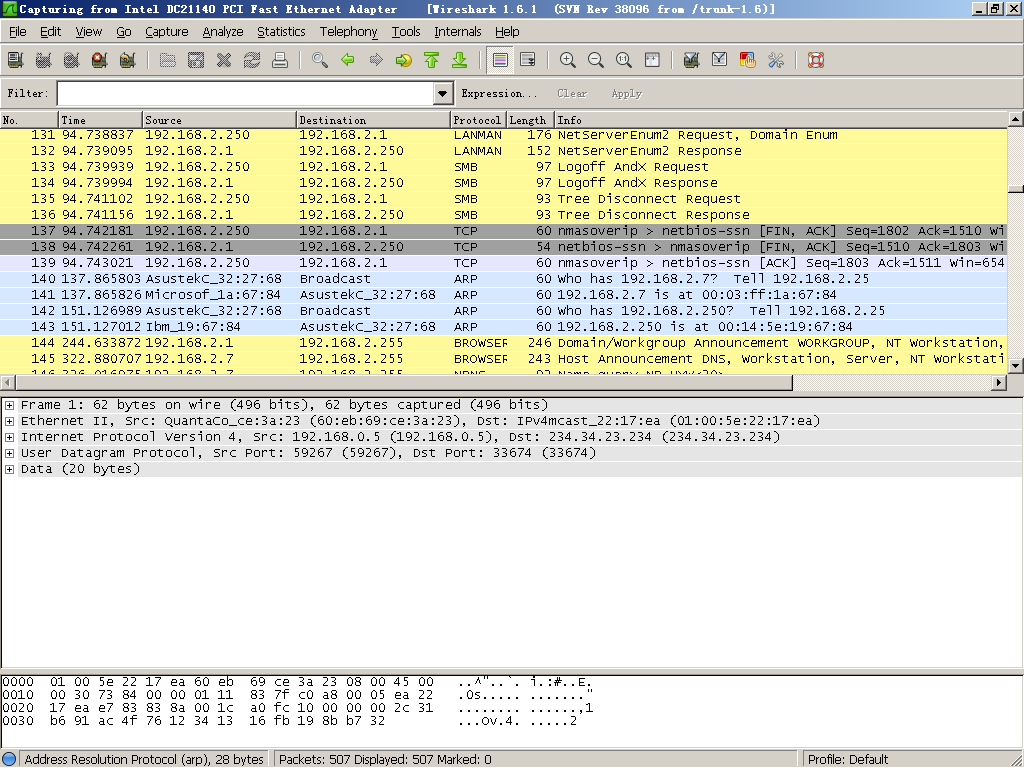The height and width of the screenshot is (768, 1024).
Task: Open a capture file icon
Action: (x=168, y=60)
